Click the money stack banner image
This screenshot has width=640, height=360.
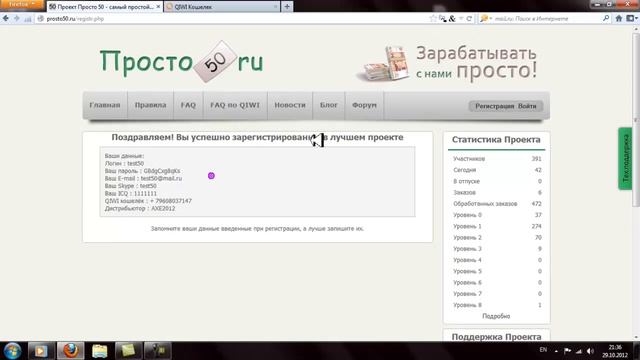[382, 64]
